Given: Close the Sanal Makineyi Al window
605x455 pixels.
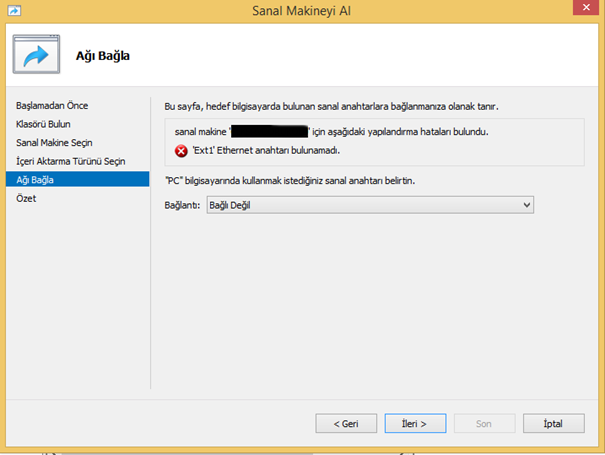Looking at the screenshot, I should [x=586, y=7].
